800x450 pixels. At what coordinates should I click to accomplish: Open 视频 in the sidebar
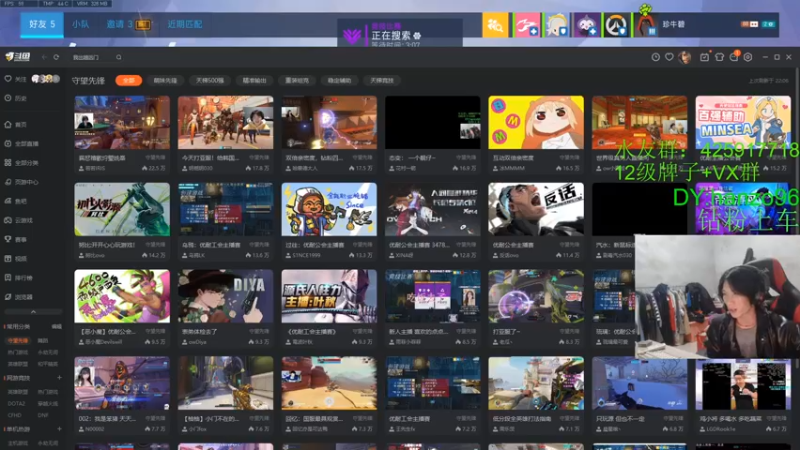point(15,259)
